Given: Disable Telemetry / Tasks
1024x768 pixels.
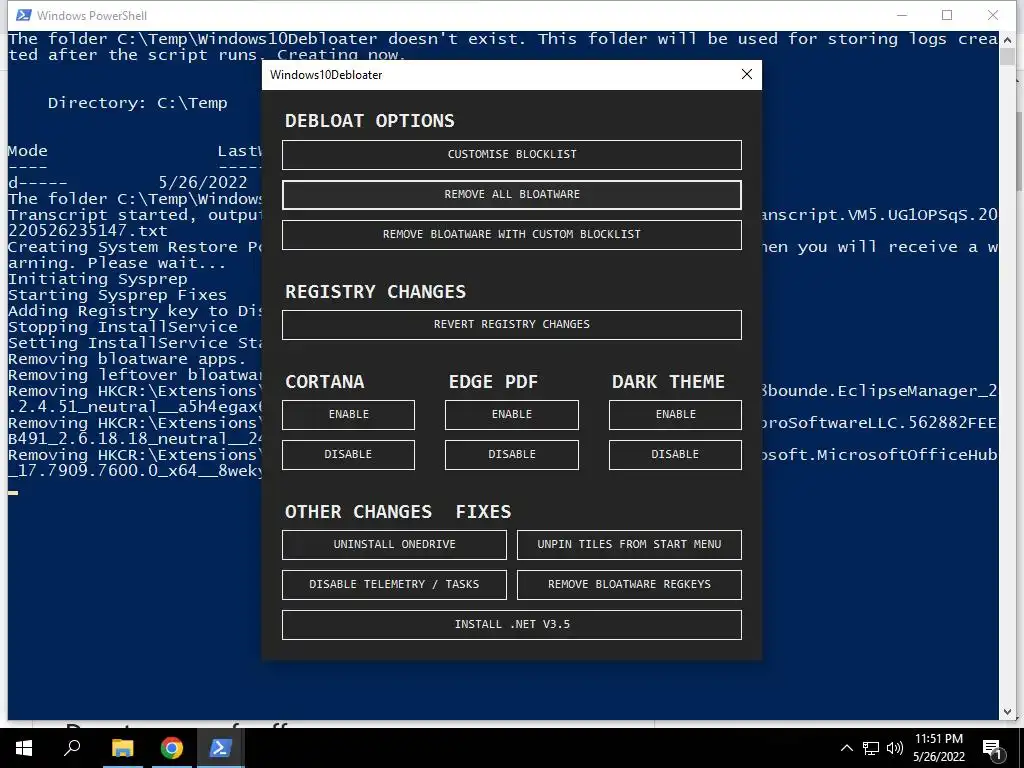Looking at the screenshot, I should pos(394,584).
